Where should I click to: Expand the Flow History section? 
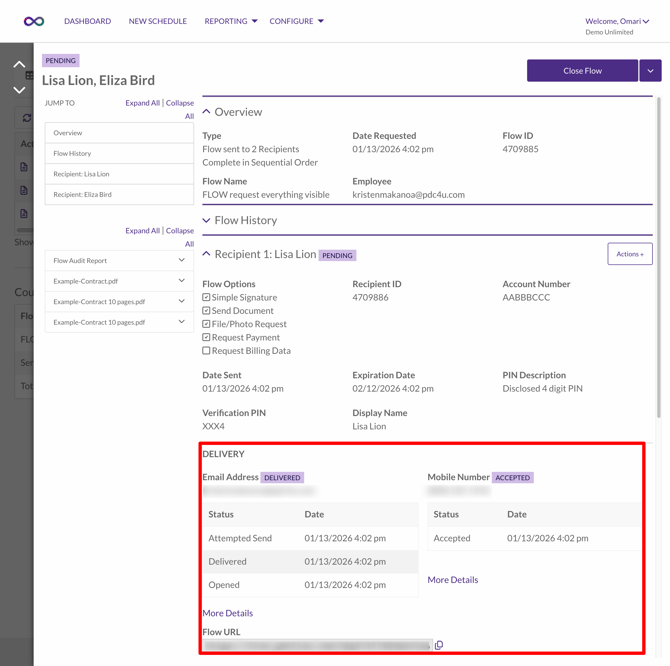[207, 220]
